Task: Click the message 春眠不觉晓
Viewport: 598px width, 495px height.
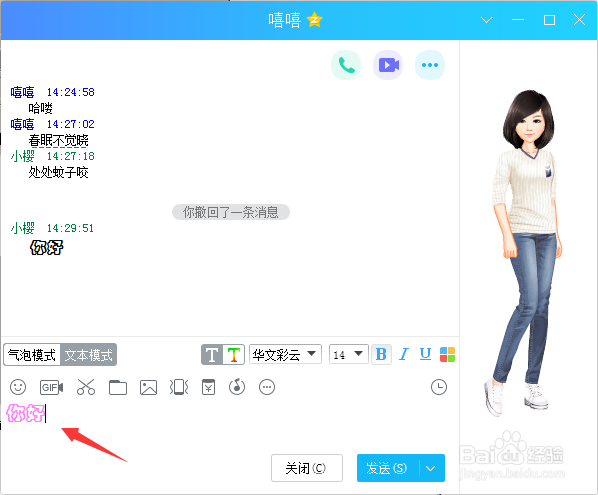Action: pyautogui.click(x=58, y=140)
